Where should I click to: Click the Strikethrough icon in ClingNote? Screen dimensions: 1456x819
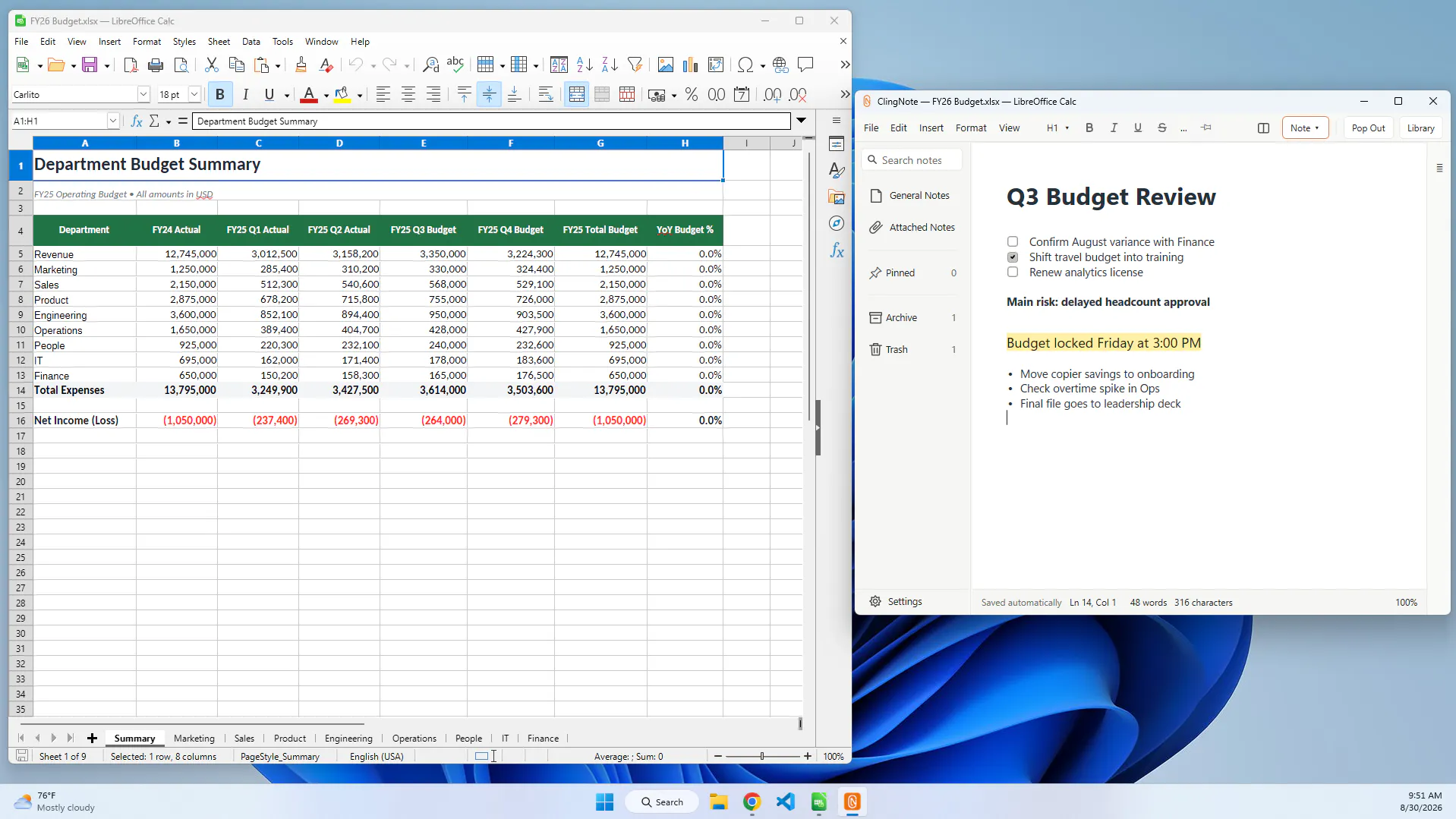click(1162, 128)
